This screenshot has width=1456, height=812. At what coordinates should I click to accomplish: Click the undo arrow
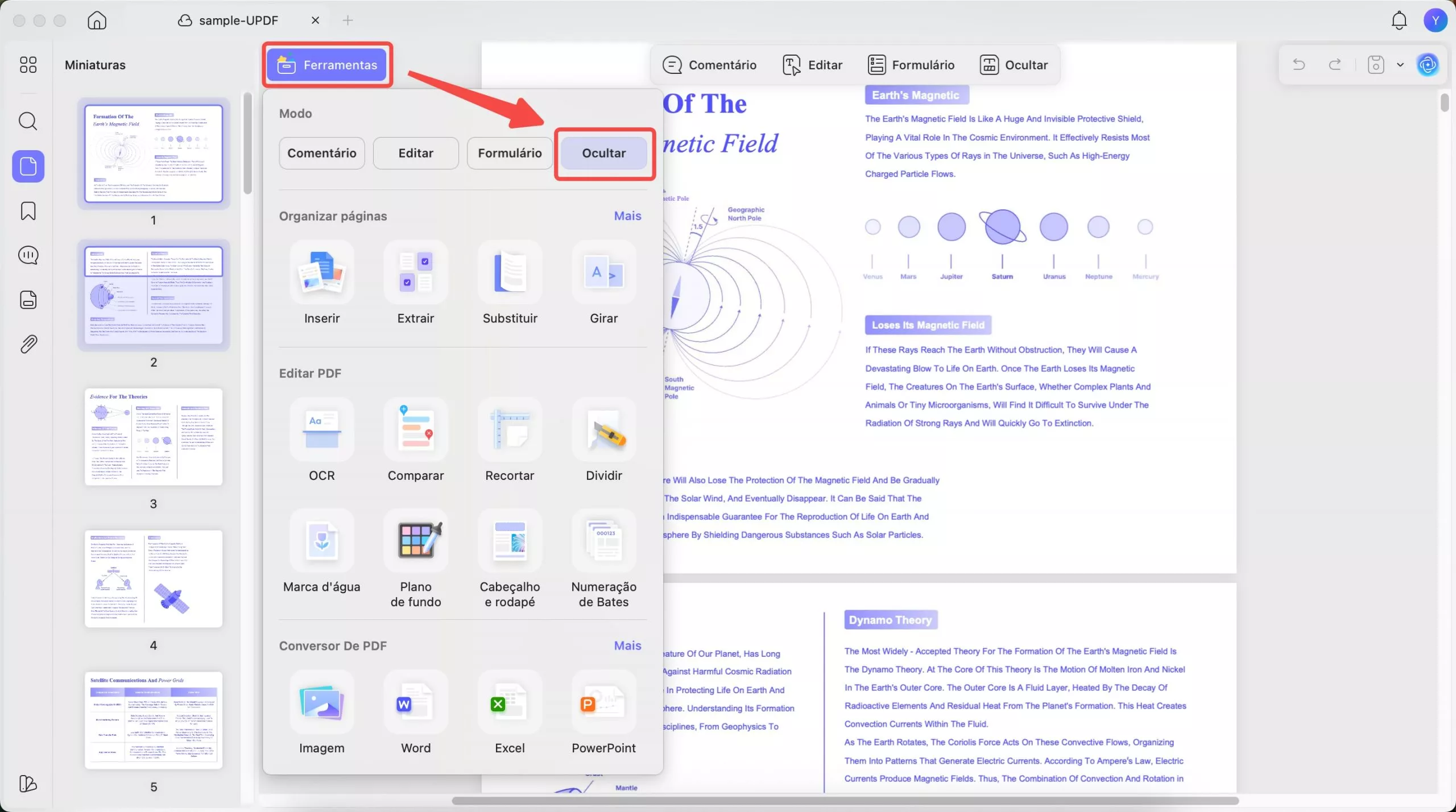pyautogui.click(x=1298, y=64)
